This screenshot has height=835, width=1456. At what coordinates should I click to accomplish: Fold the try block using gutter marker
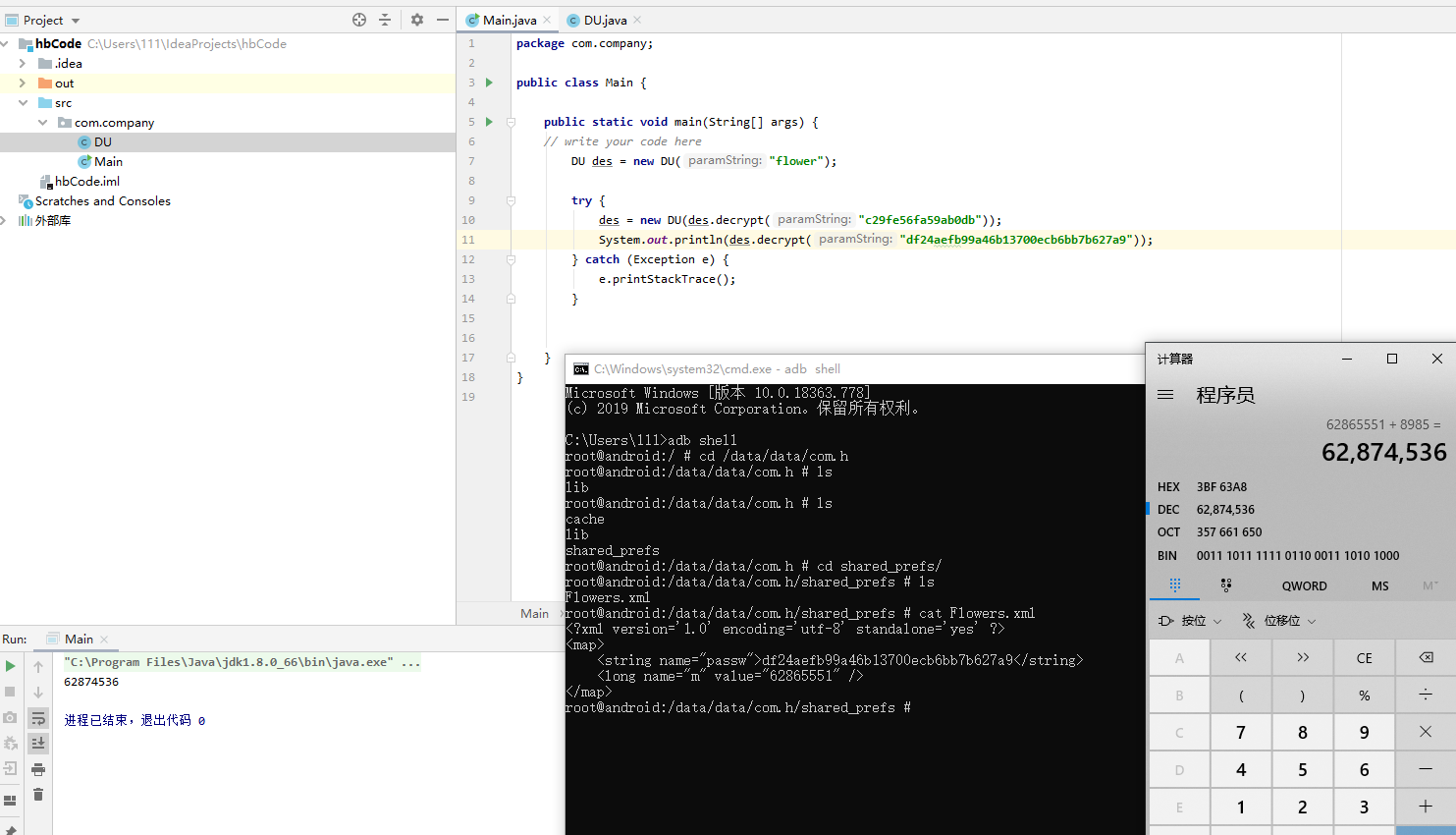[511, 200]
